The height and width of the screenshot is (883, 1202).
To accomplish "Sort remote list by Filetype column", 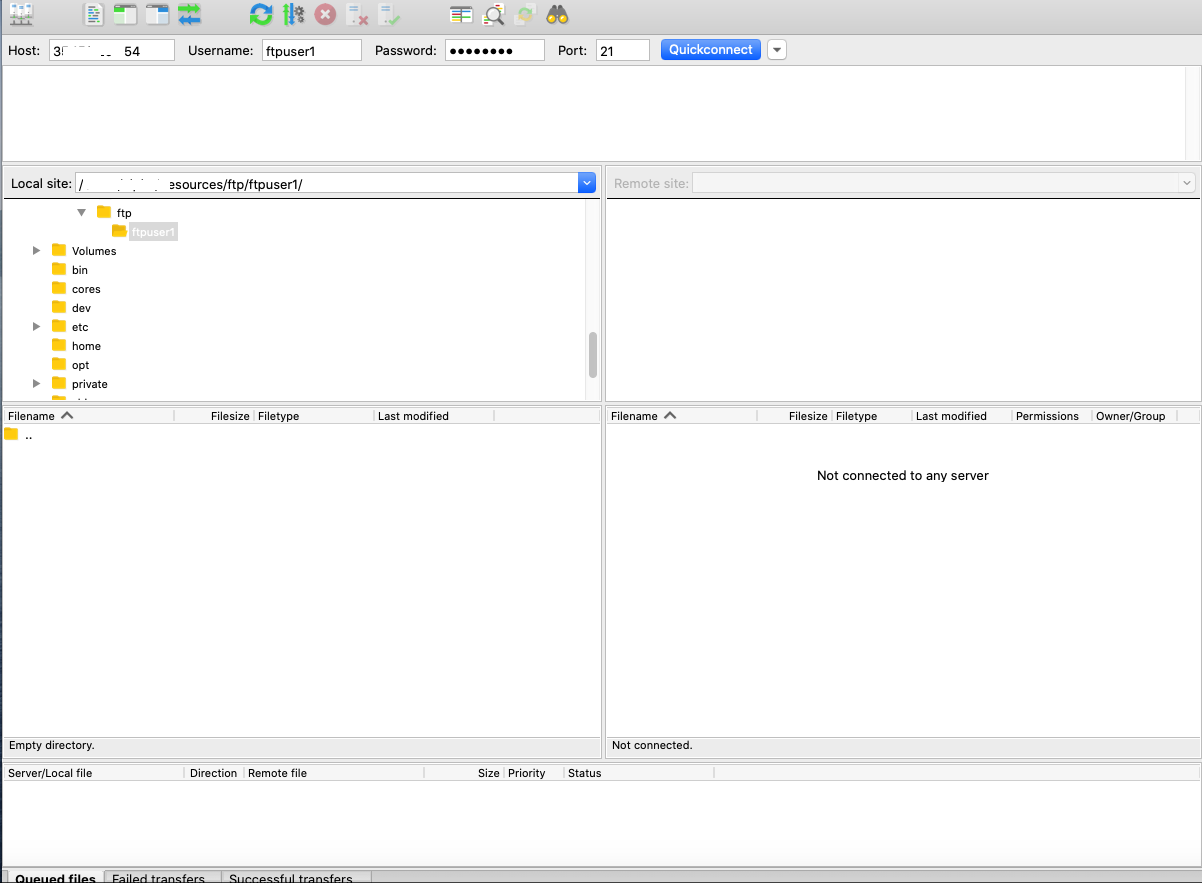I will tap(872, 416).
